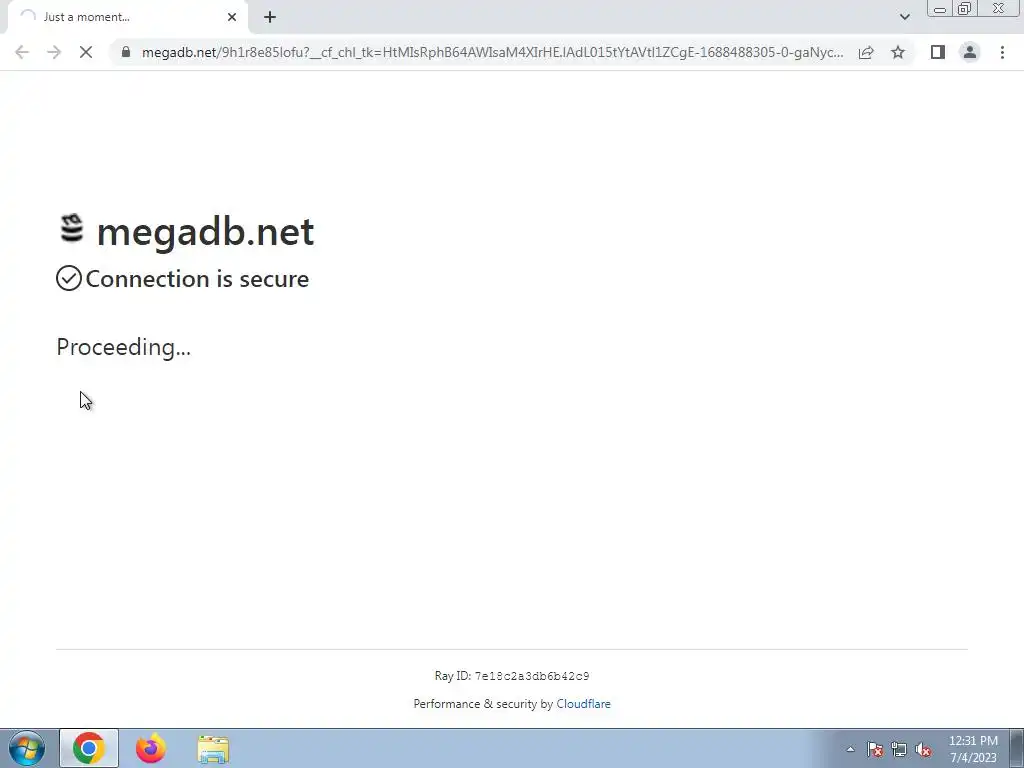Click the secure checkmark circle icon
This screenshot has height=768, width=1024.
point(69,278)
